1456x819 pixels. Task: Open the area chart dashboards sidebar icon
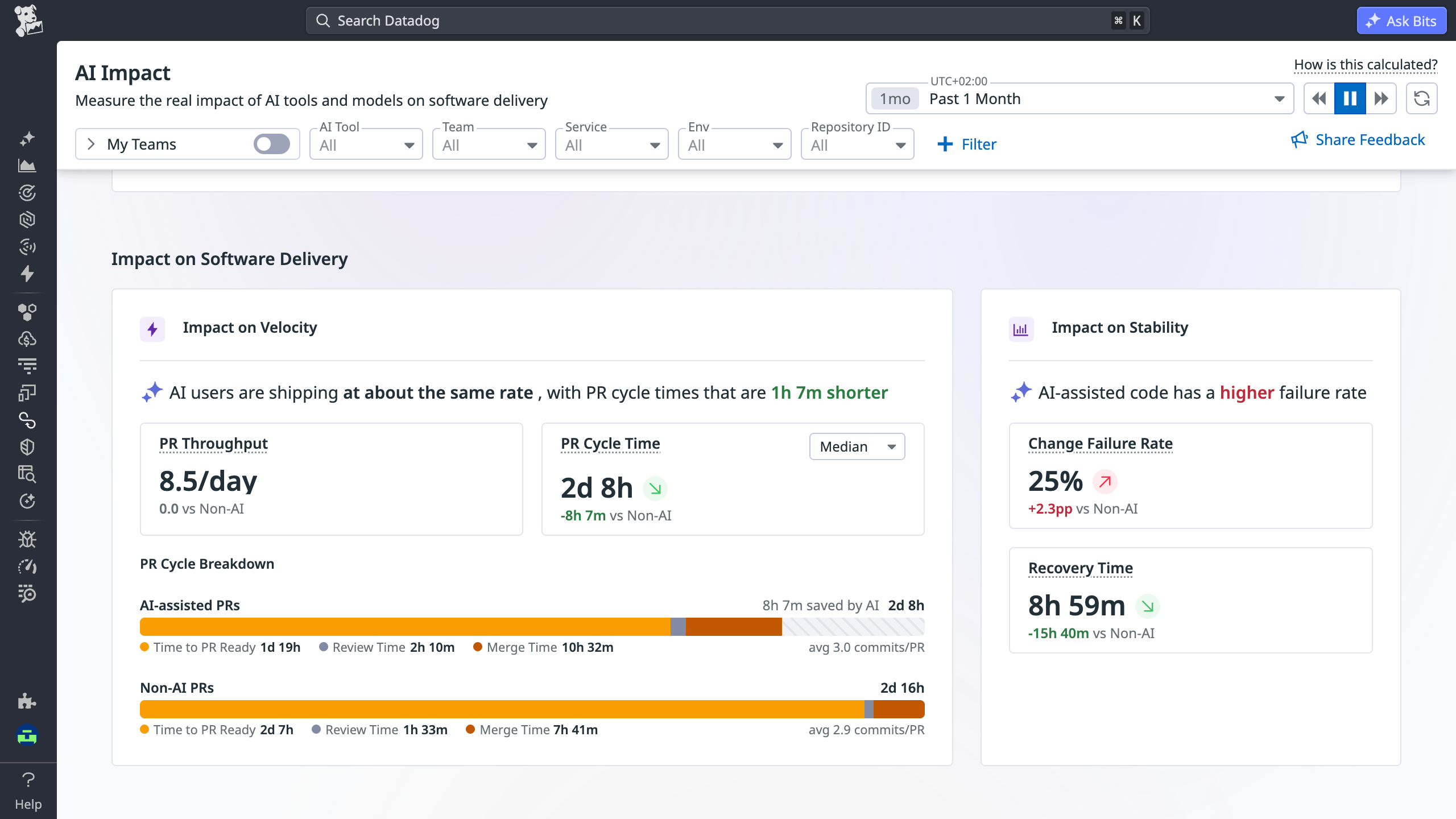[27, 166]
